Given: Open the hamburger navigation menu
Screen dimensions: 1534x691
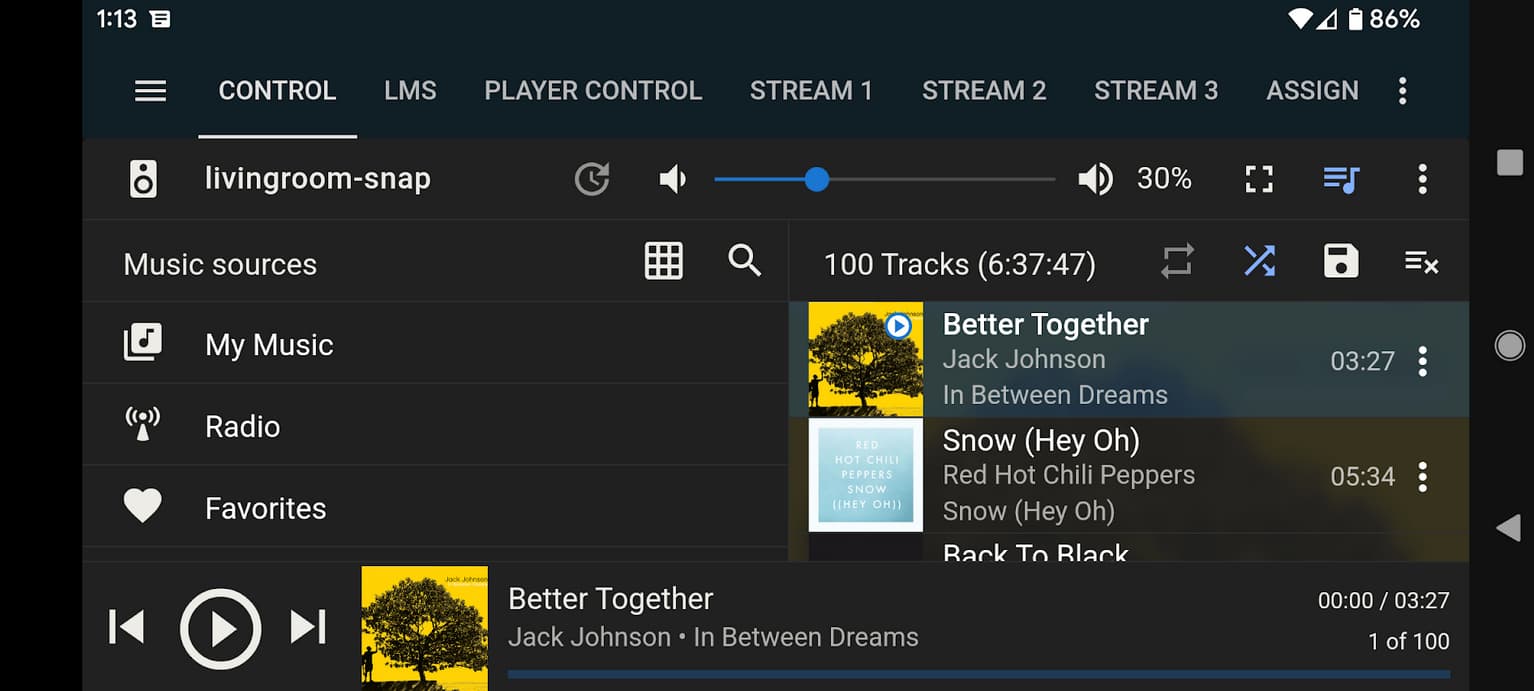Looking at the screenshot, I should (x=150, y=91).
